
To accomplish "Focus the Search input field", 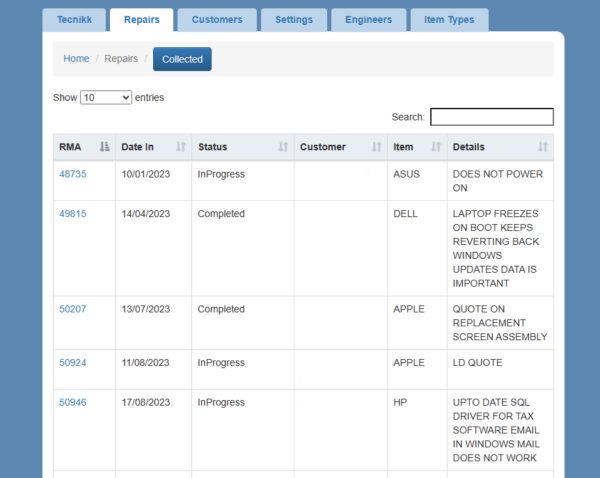I will point(491,117).
